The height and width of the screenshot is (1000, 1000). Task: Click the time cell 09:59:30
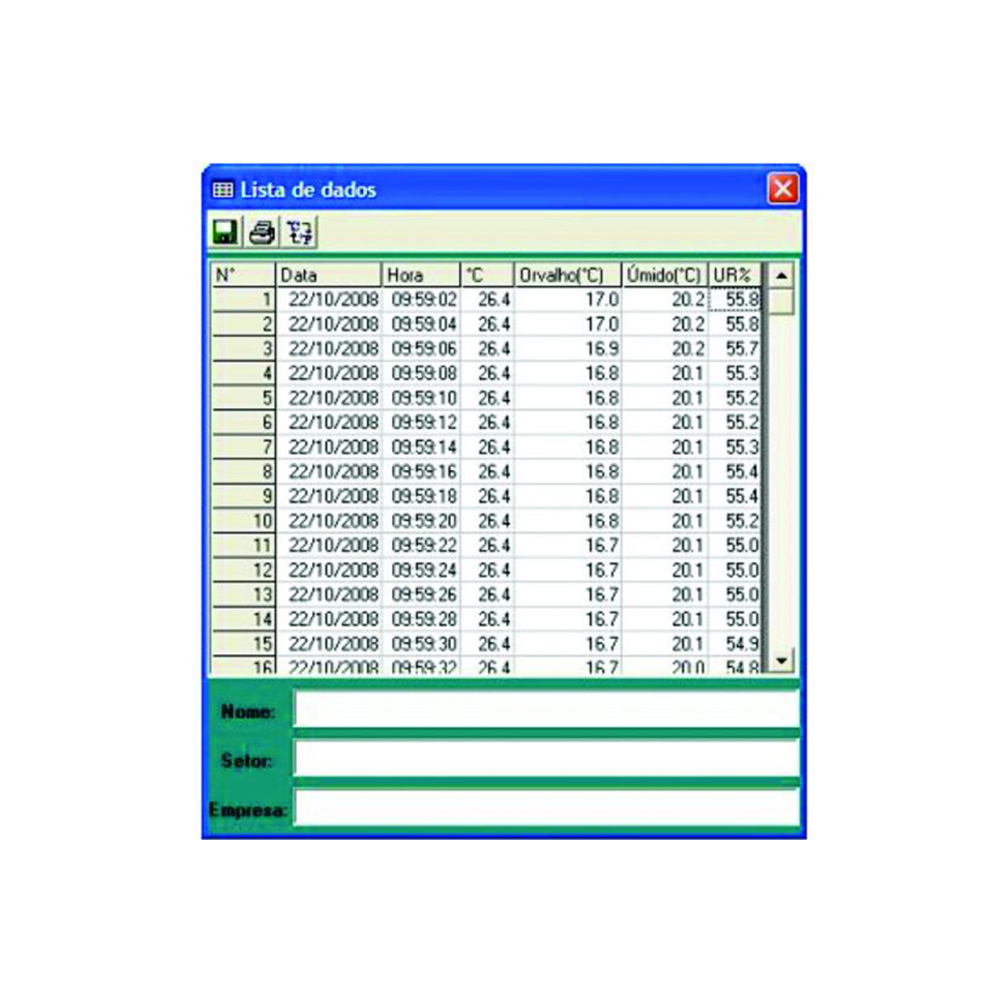421,644
